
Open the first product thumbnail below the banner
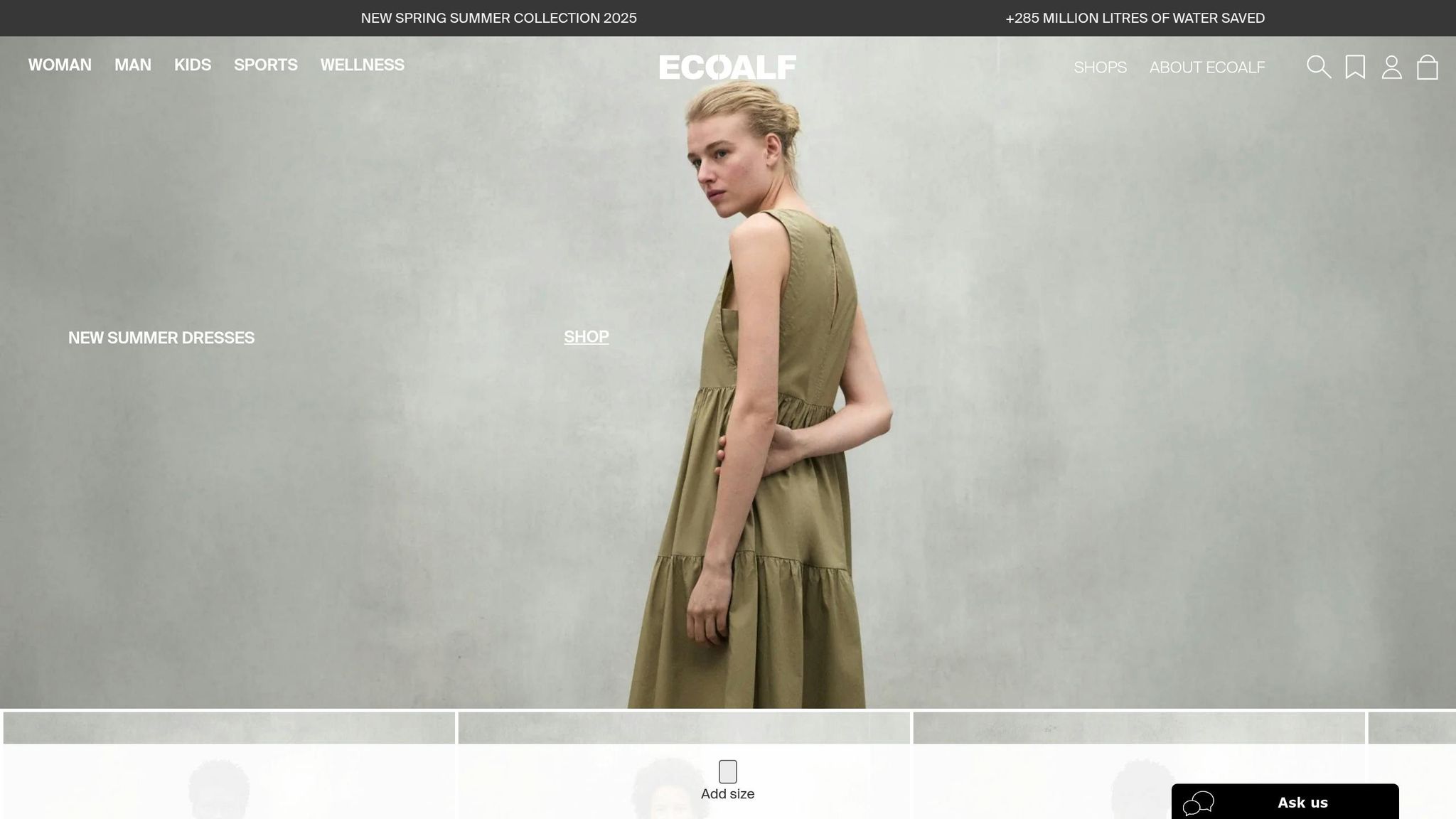pyautogui.click(x=229, y=766)
